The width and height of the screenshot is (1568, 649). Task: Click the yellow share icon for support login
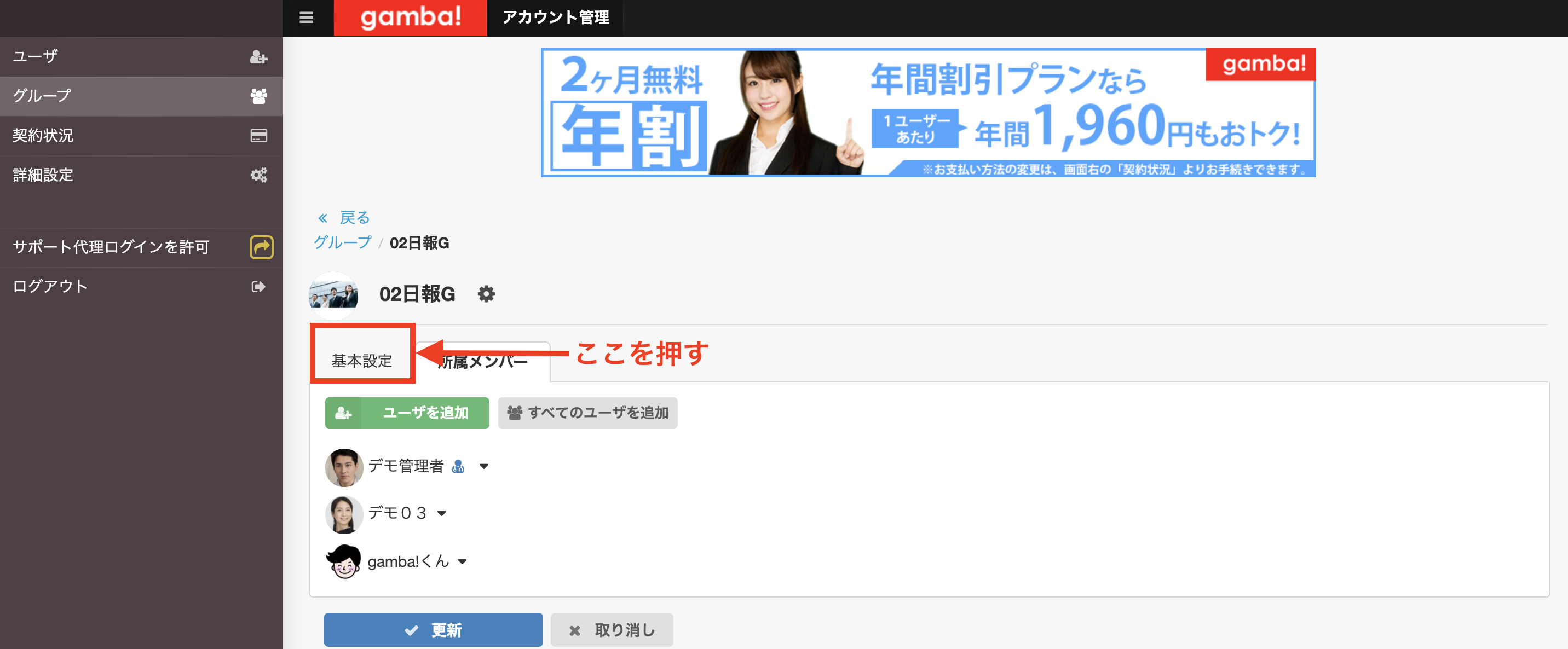click(x=262, y=247)
